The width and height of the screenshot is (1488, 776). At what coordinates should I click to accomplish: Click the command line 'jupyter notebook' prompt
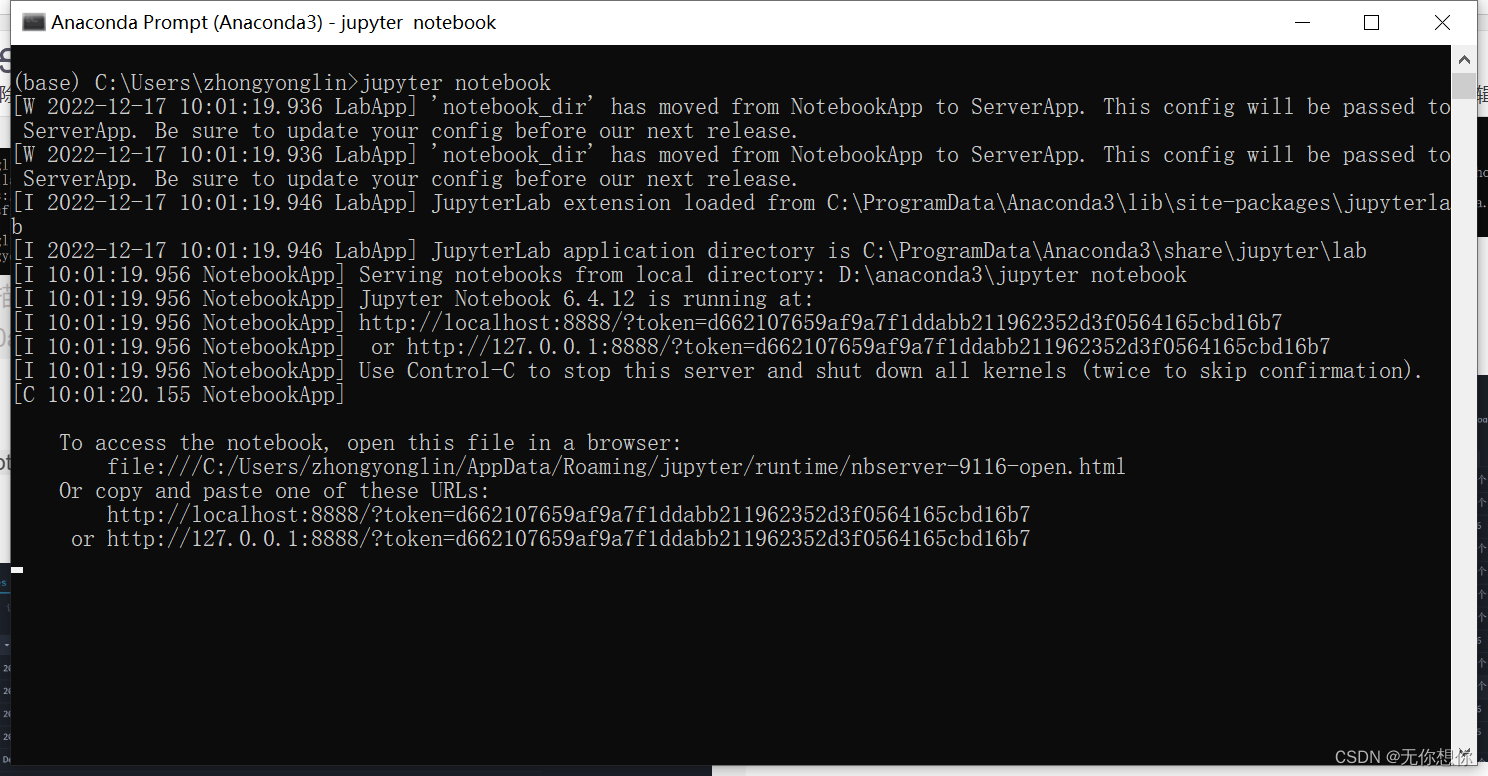(x=282, y=83)
